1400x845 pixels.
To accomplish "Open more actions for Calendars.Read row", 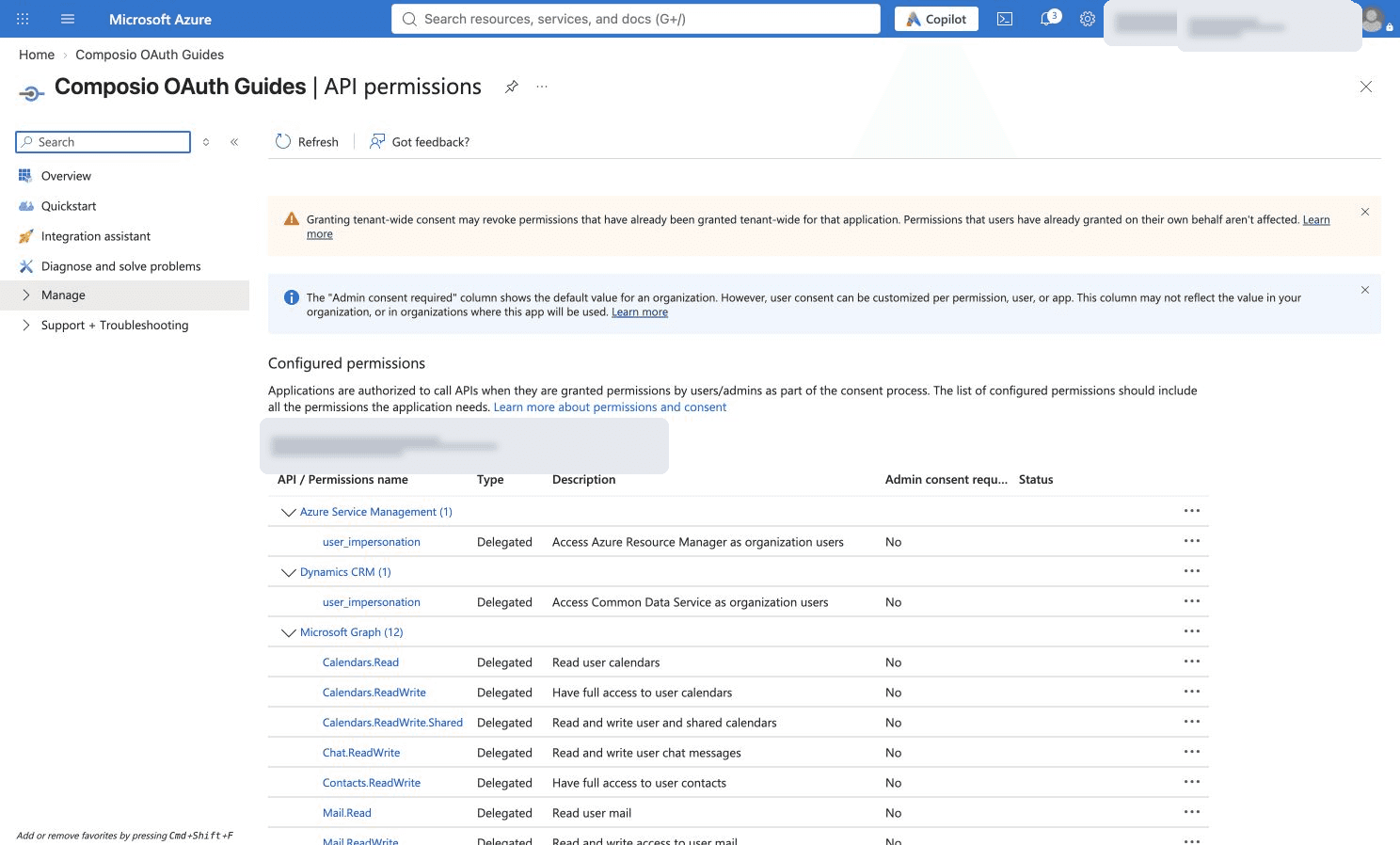I will [x=1192, y=662].
